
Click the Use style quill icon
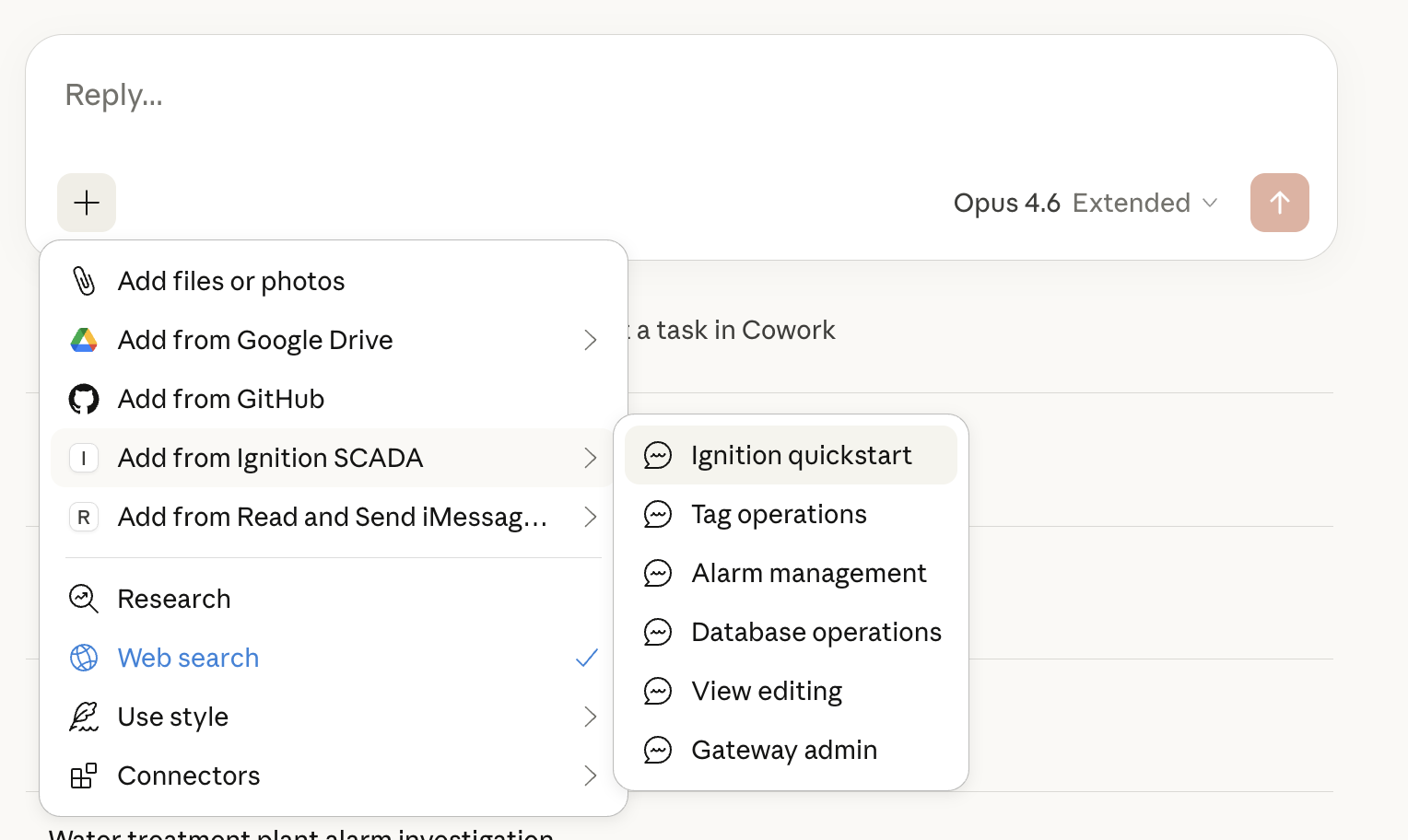(84, 717)
